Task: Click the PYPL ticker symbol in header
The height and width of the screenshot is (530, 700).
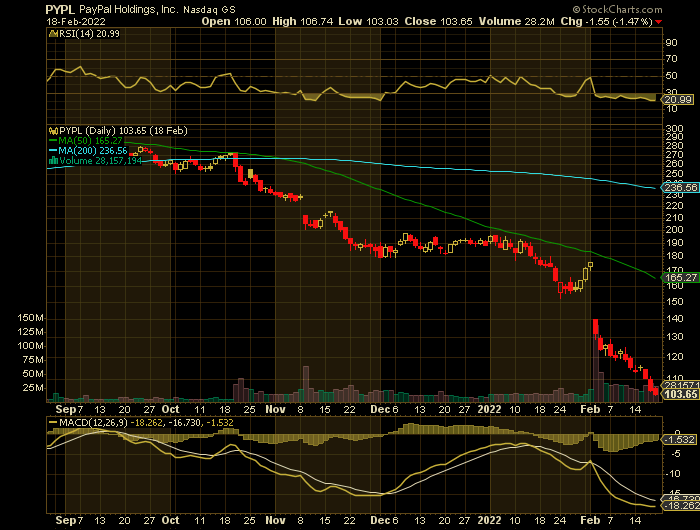Action: [60, 9]
